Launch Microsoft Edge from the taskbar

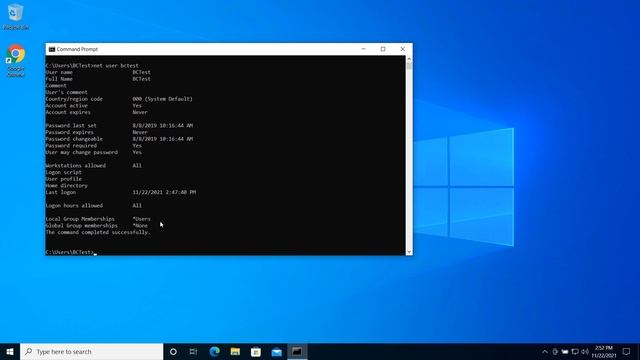(215, 351)
